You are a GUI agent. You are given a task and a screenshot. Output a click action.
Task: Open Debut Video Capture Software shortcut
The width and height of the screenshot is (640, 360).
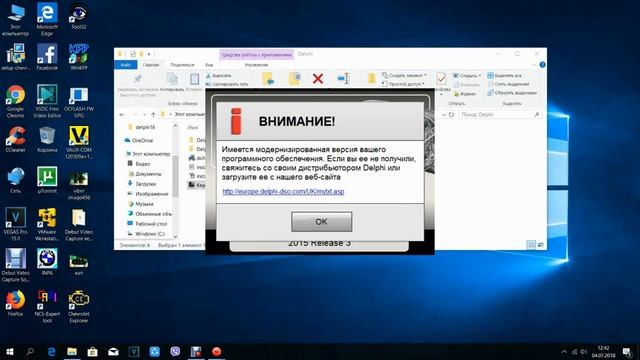point(15,265)
